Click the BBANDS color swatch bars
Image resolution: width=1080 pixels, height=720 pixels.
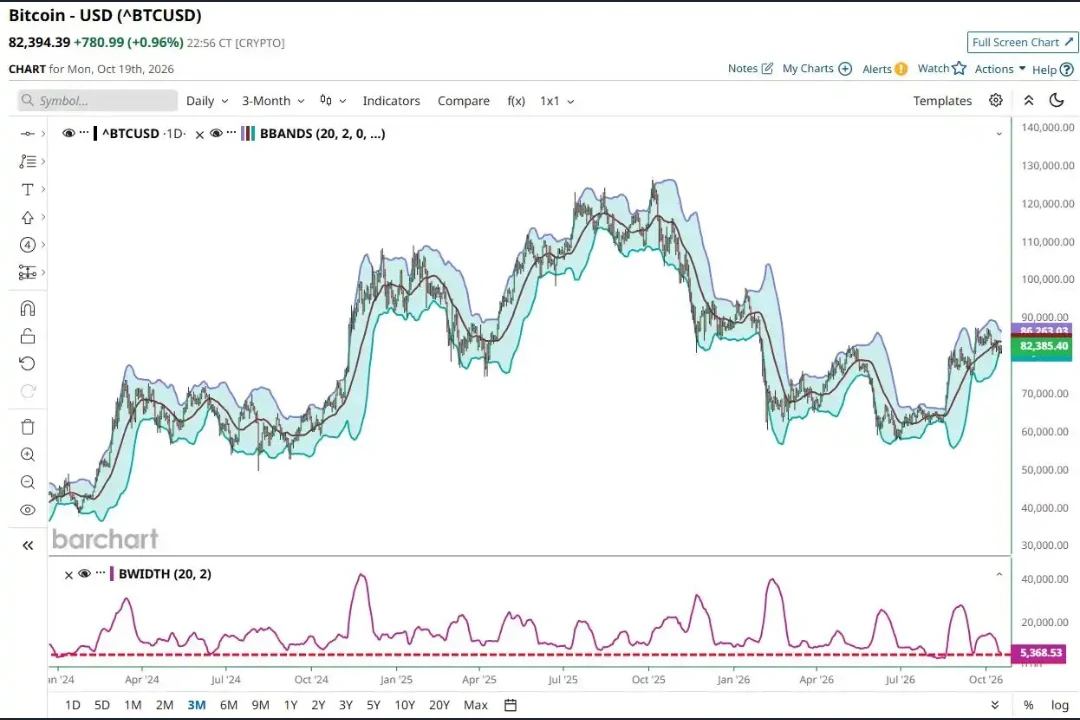pyautogui.click(x=248, y=134)
